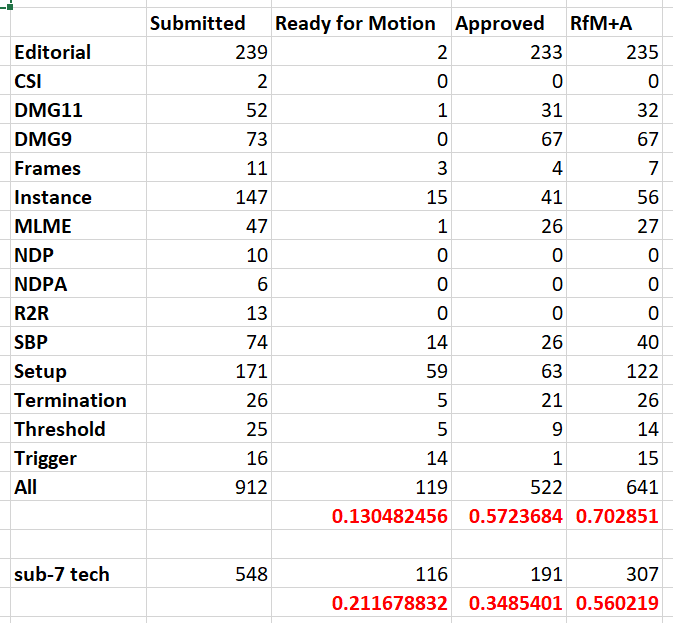This screenshot has height=623, width=673.
Task: Select the 'Approved' header cell
Action: click(509, 22)
